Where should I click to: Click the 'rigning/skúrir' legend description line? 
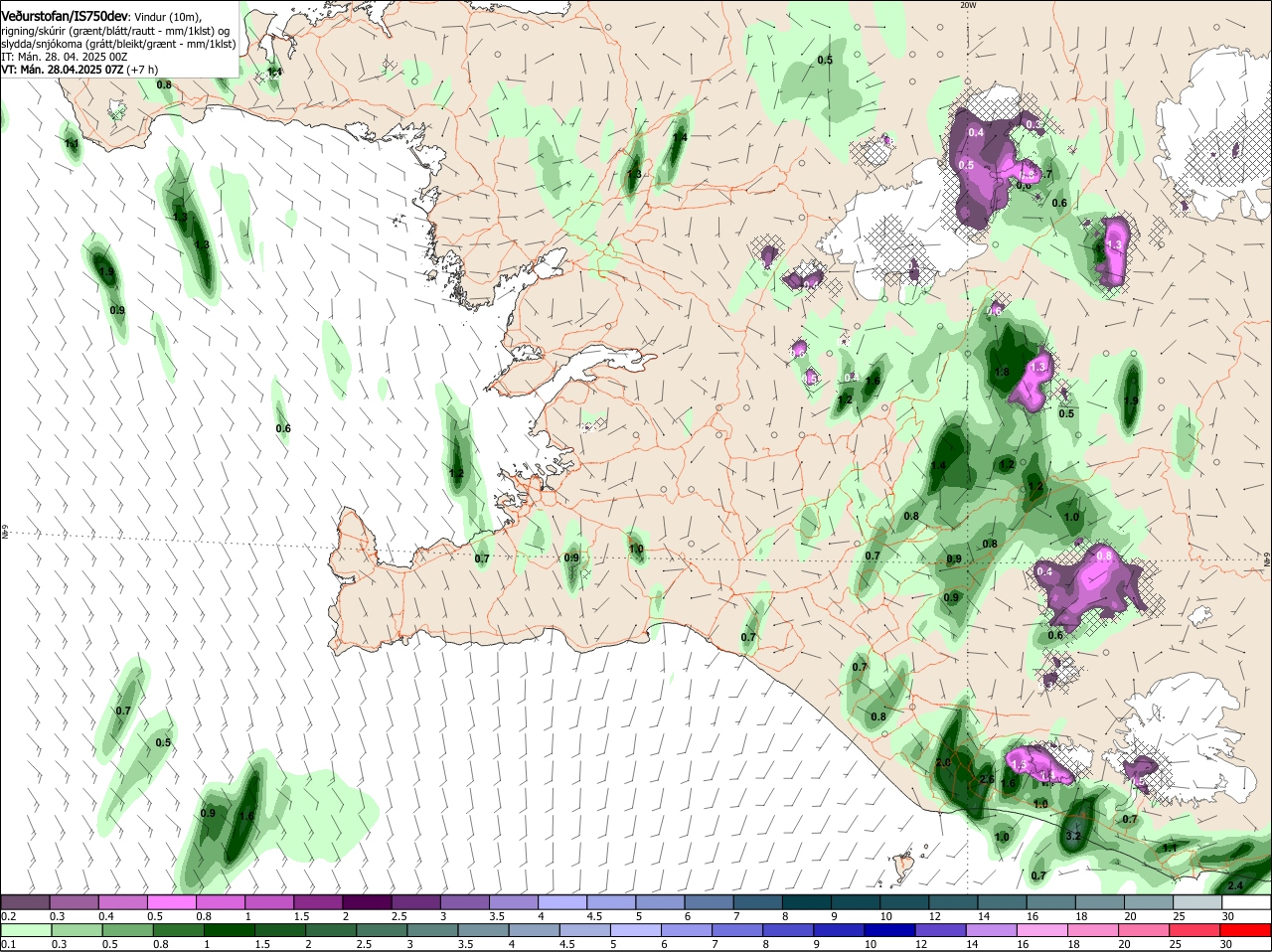pos(115,31)
